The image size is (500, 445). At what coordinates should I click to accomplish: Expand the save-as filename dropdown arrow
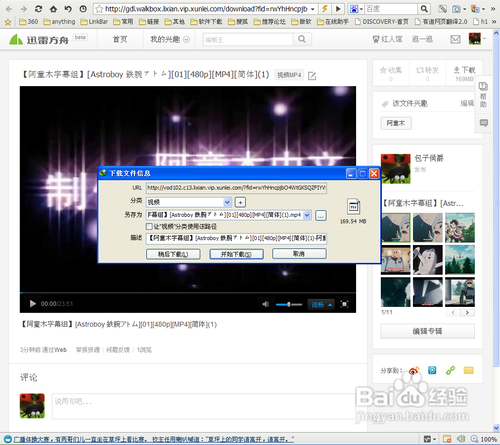pos(307,215)
